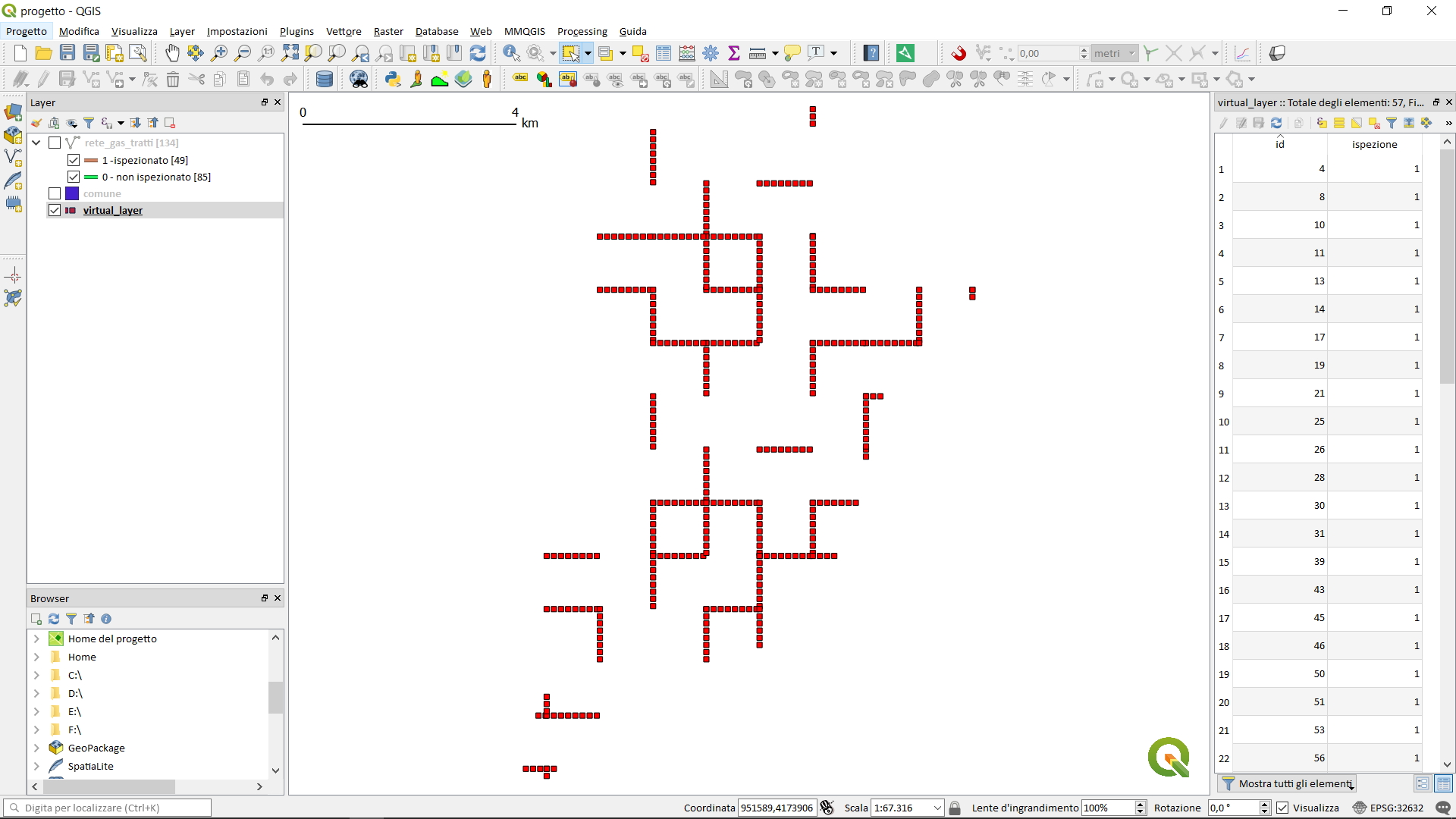Open the Python console icon
This screenshot has height=819, width=1456.
click(392, 79)
